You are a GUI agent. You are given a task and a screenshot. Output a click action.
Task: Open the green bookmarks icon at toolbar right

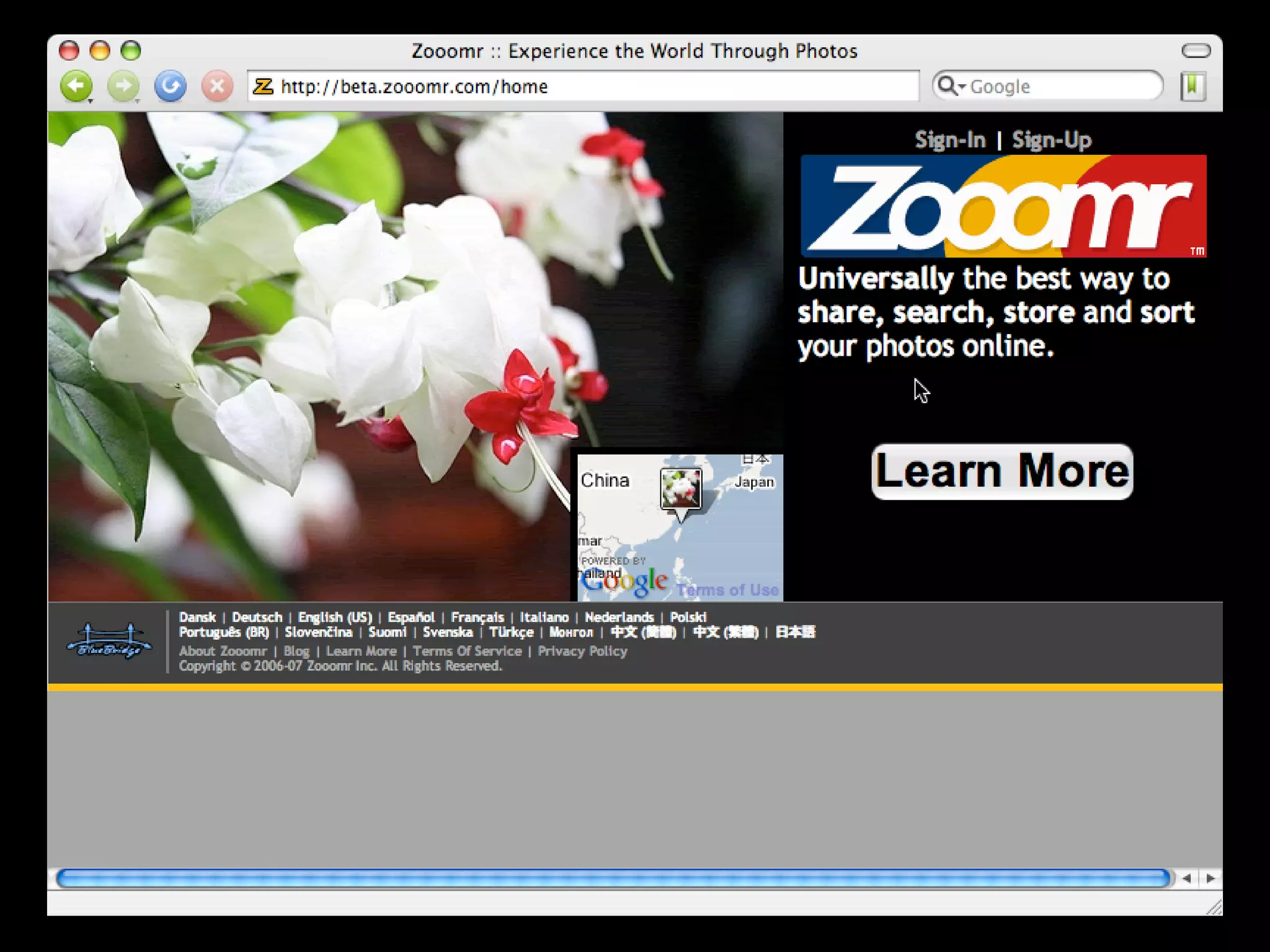point(1192,86)
